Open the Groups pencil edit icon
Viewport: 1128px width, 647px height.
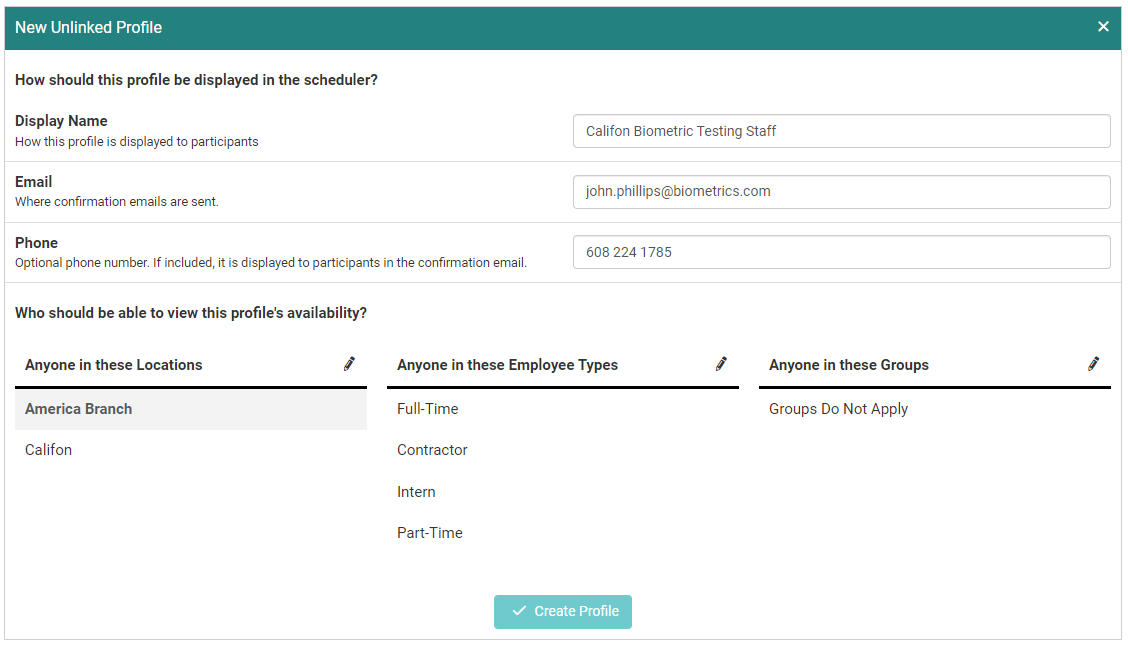pos(1093,364)
